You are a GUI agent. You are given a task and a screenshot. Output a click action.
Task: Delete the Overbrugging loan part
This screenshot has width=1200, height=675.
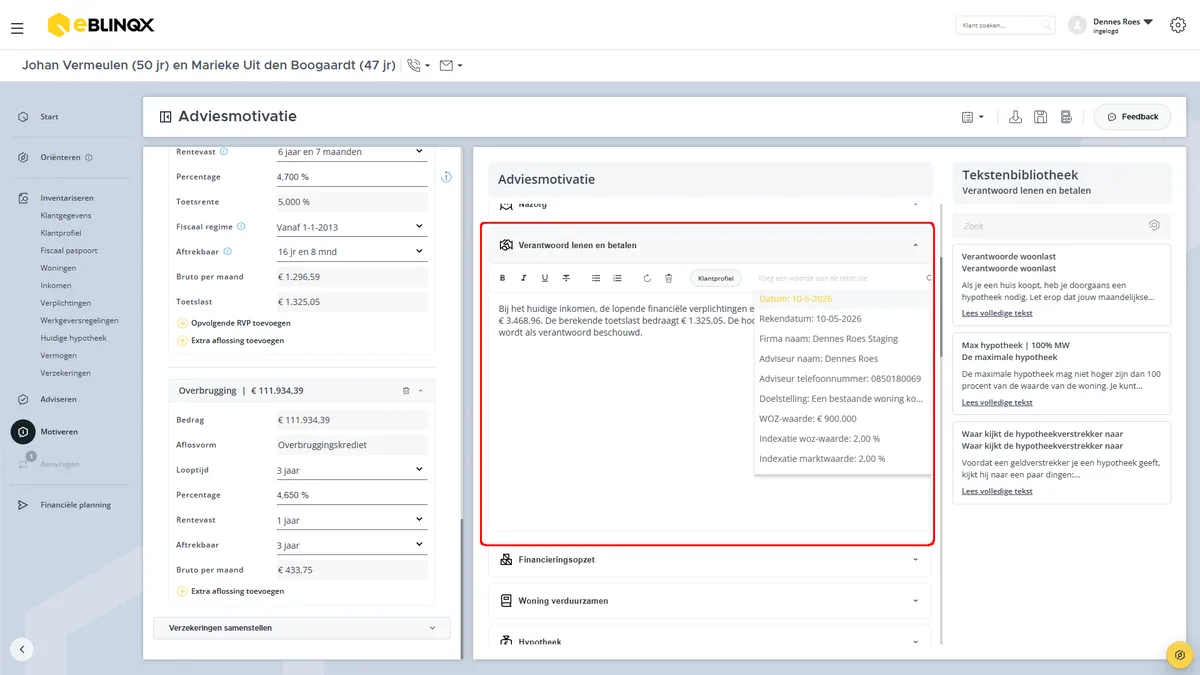[405, 391]
